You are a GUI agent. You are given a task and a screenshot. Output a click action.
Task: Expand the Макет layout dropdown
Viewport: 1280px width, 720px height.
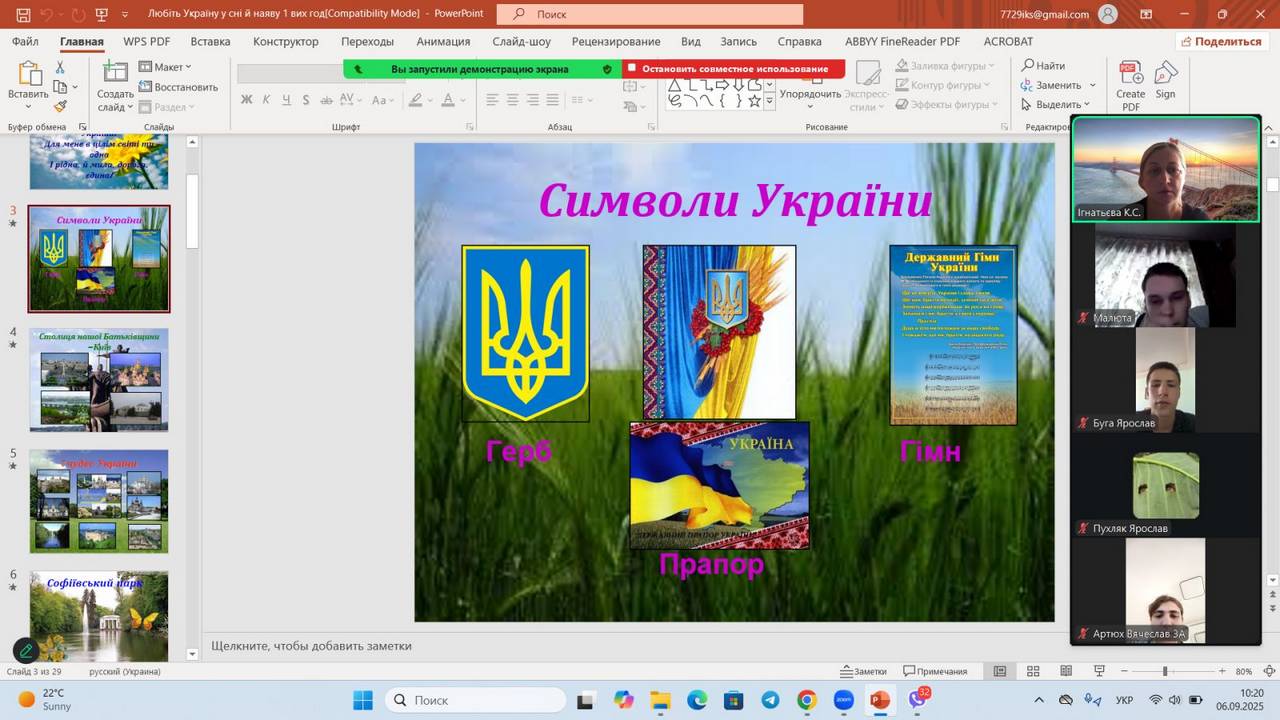[166, 67]
